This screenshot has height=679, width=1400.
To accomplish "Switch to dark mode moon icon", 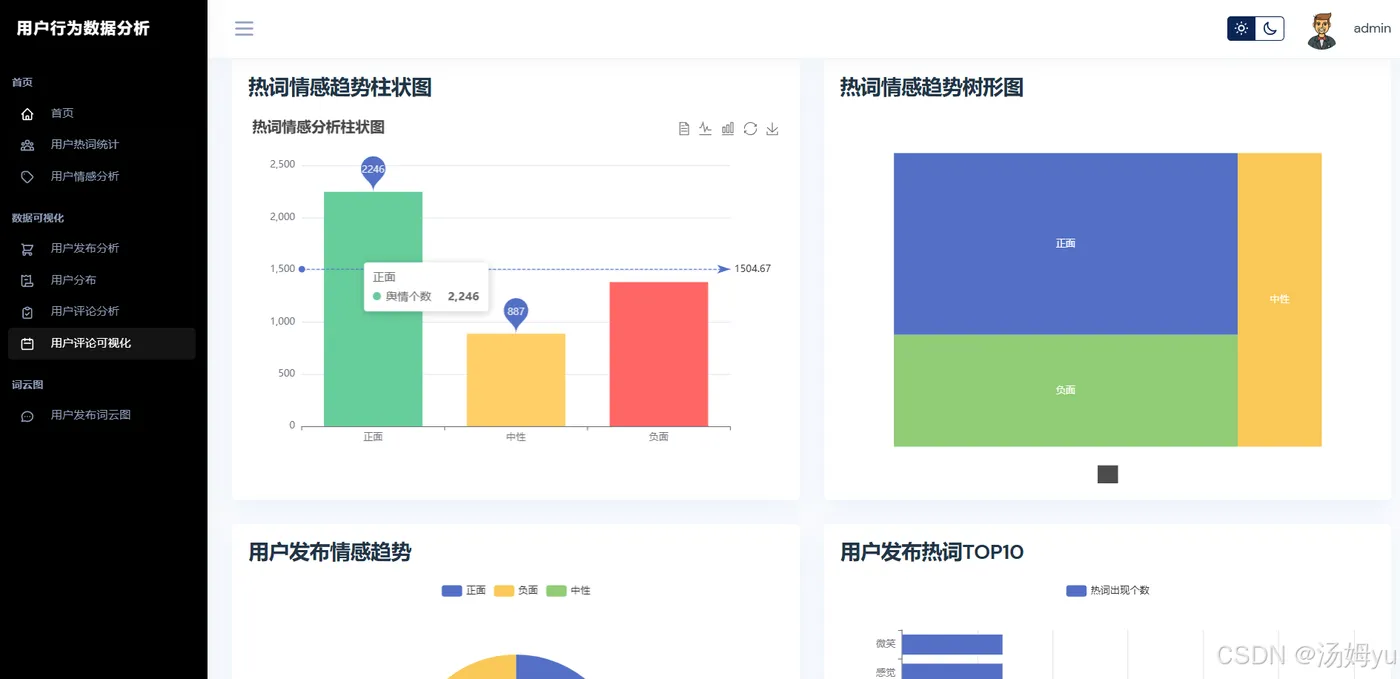I will [1269, 28].
